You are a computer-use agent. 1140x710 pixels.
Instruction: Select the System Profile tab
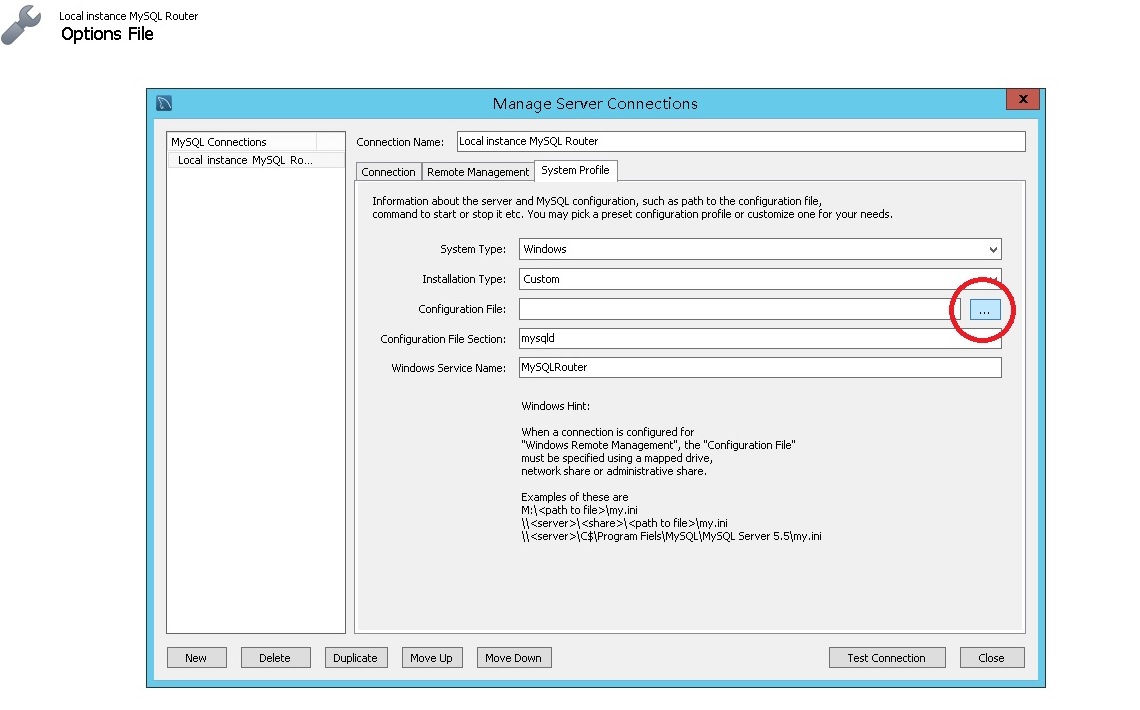click(x=576, y=170)
